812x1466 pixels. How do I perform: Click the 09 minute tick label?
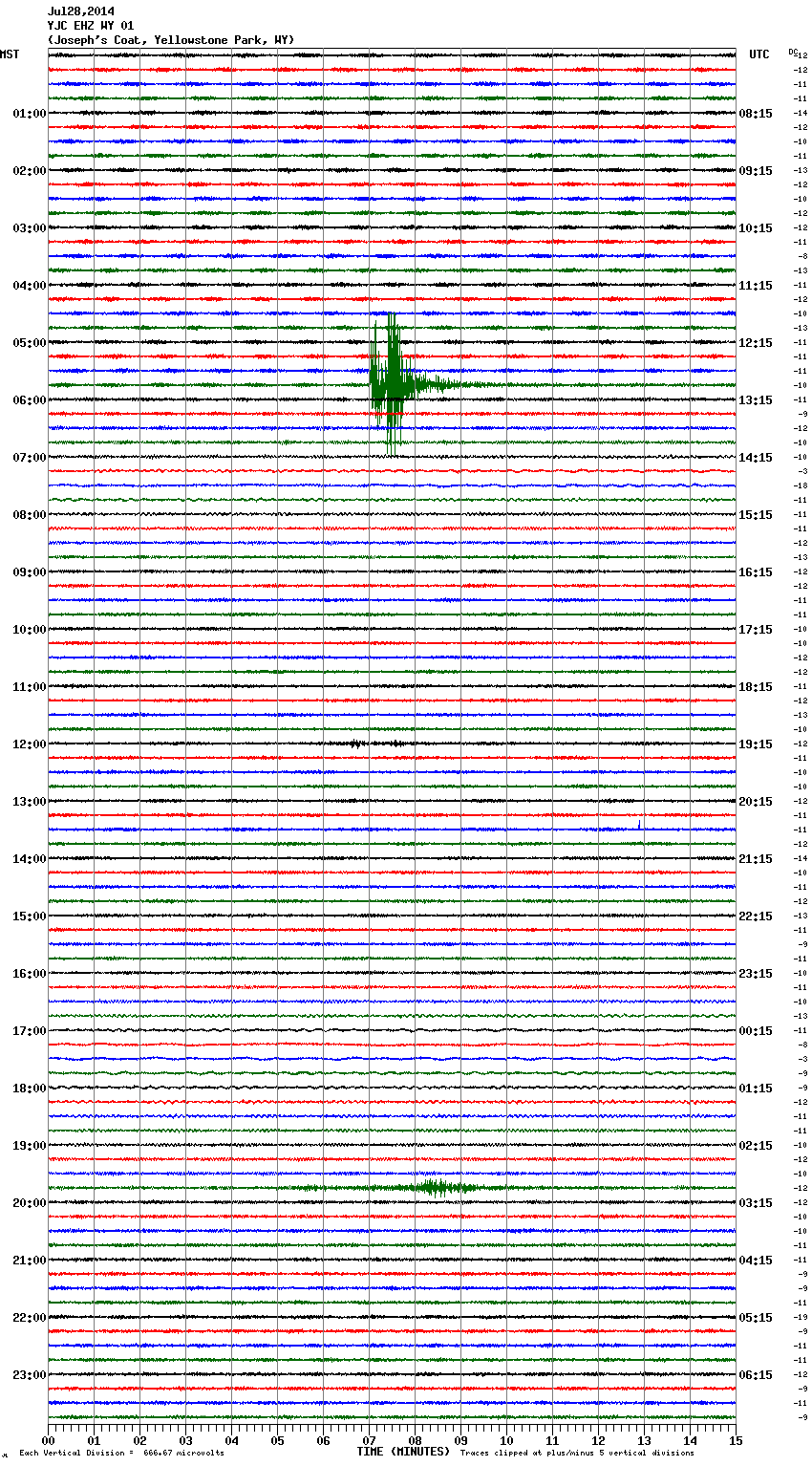[460, 1440]
